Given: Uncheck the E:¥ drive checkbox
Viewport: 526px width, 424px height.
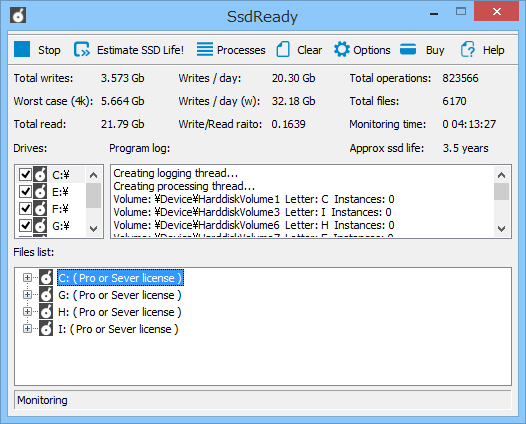Looking at the screenshot, I should 25,192.
